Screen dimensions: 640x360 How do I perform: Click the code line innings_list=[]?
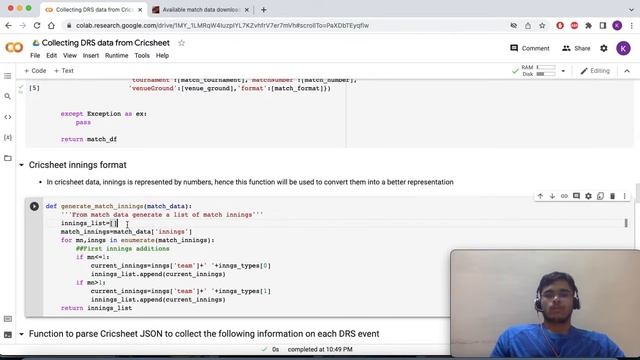pyautogui.click(x=89, y=223)
